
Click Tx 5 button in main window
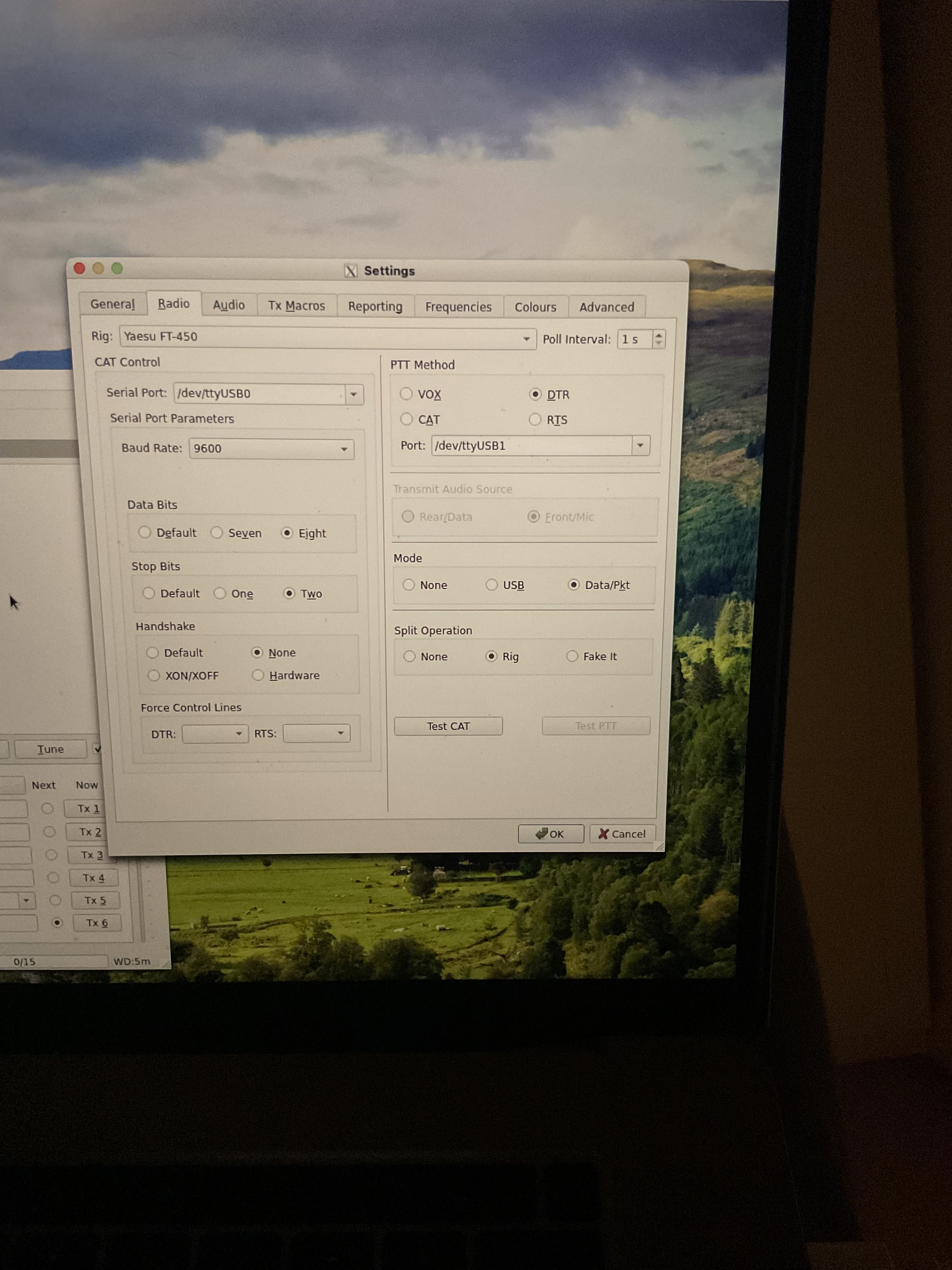point(95,900)
